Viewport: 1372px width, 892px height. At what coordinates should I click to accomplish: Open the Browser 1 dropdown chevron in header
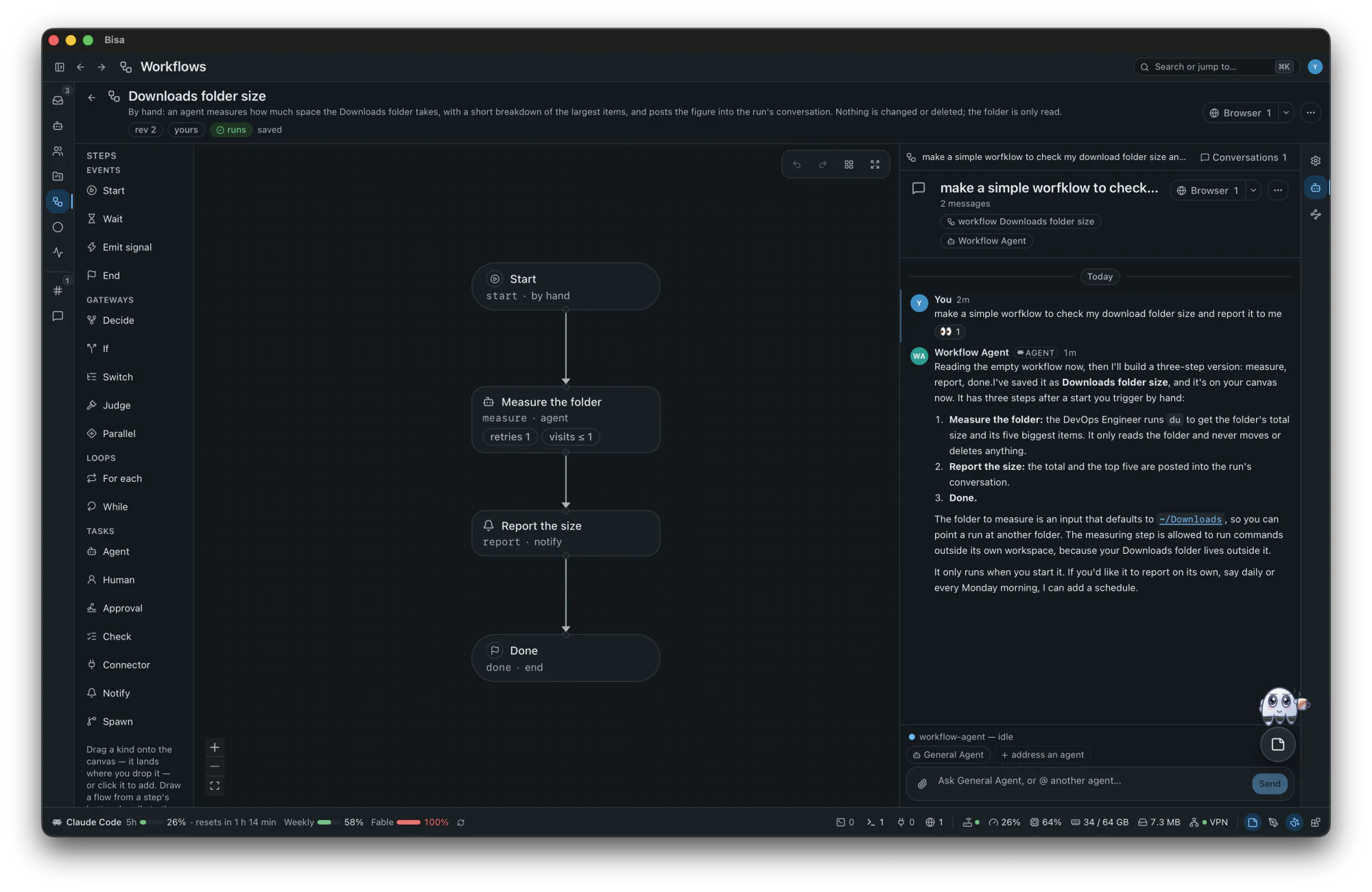pos(1286,113)
